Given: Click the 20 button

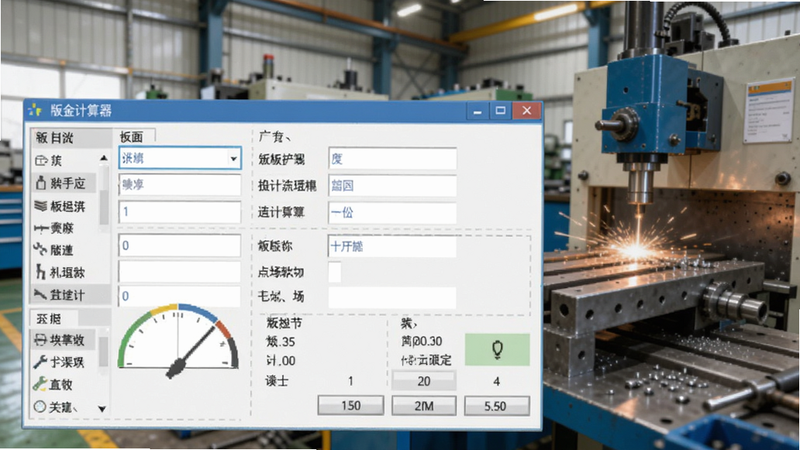Looking at the screenshot, I should pyautogui.click(x=423, y=381).
